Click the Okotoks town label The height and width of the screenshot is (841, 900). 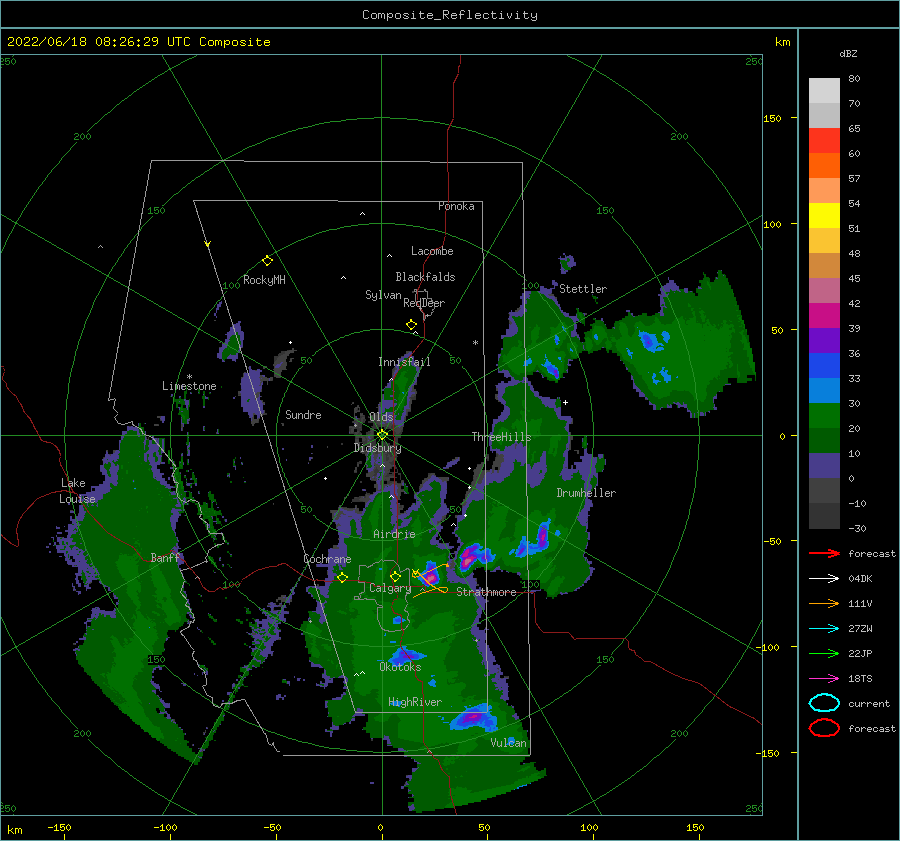[x=400, y=667]
